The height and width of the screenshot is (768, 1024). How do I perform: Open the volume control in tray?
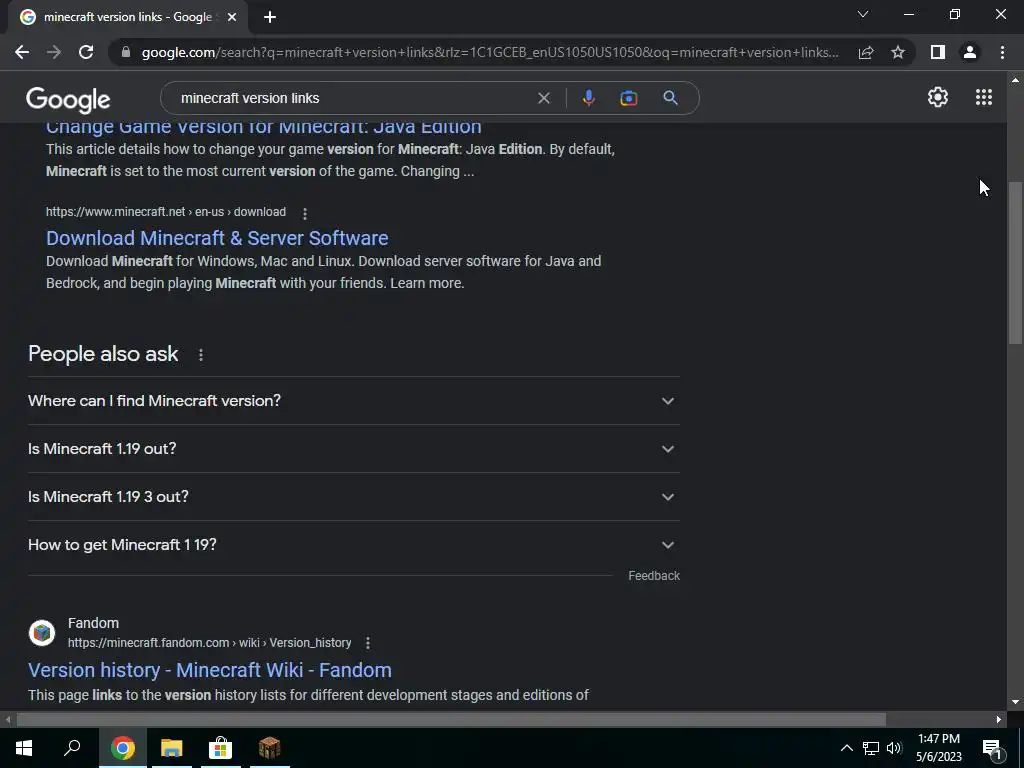(x=894, y=748)
